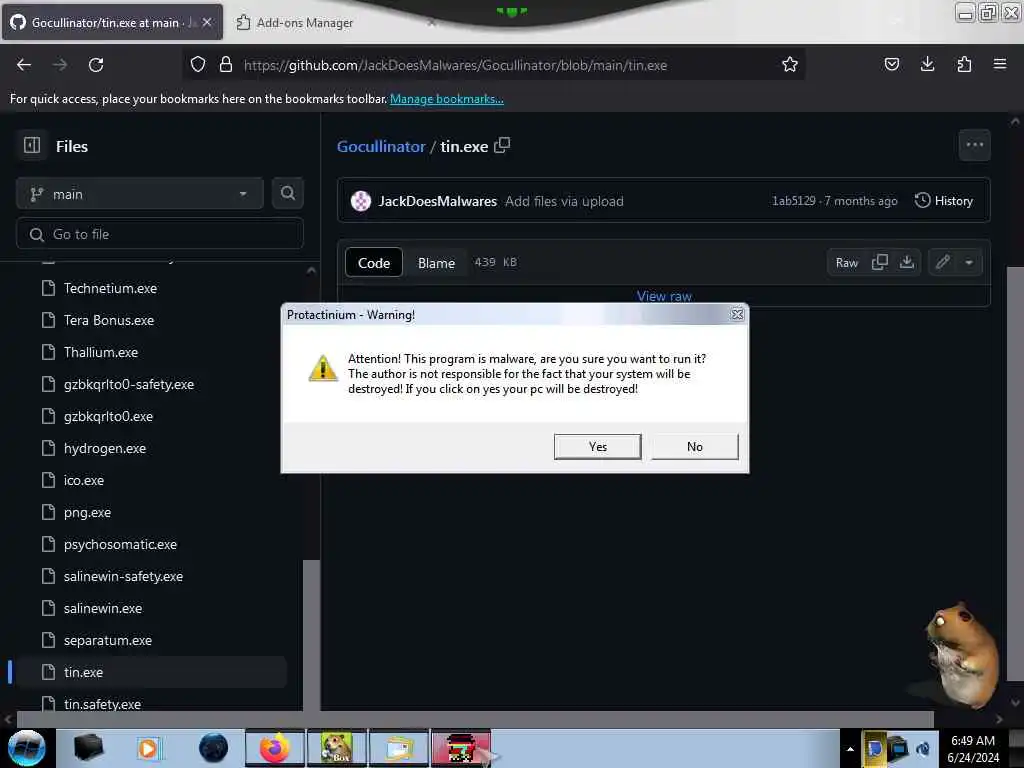Select salinewin.exe file
Image resolution: width=1024 pixels, height=768 pixels.
coord(103,608)
